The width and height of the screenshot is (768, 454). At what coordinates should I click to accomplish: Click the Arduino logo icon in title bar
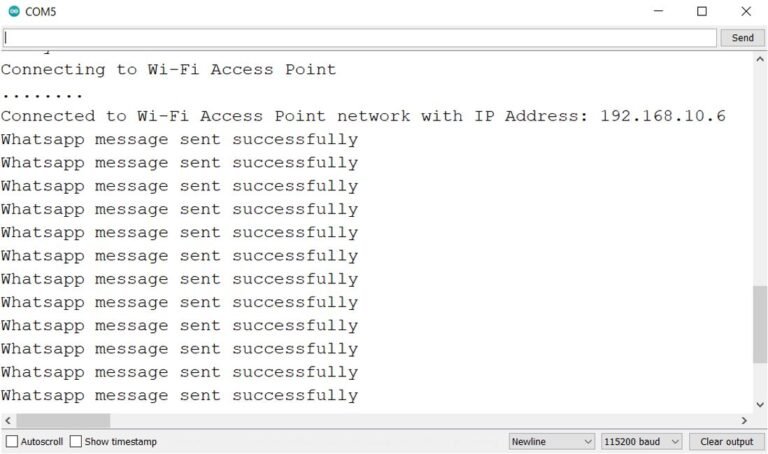pos(14,11)
